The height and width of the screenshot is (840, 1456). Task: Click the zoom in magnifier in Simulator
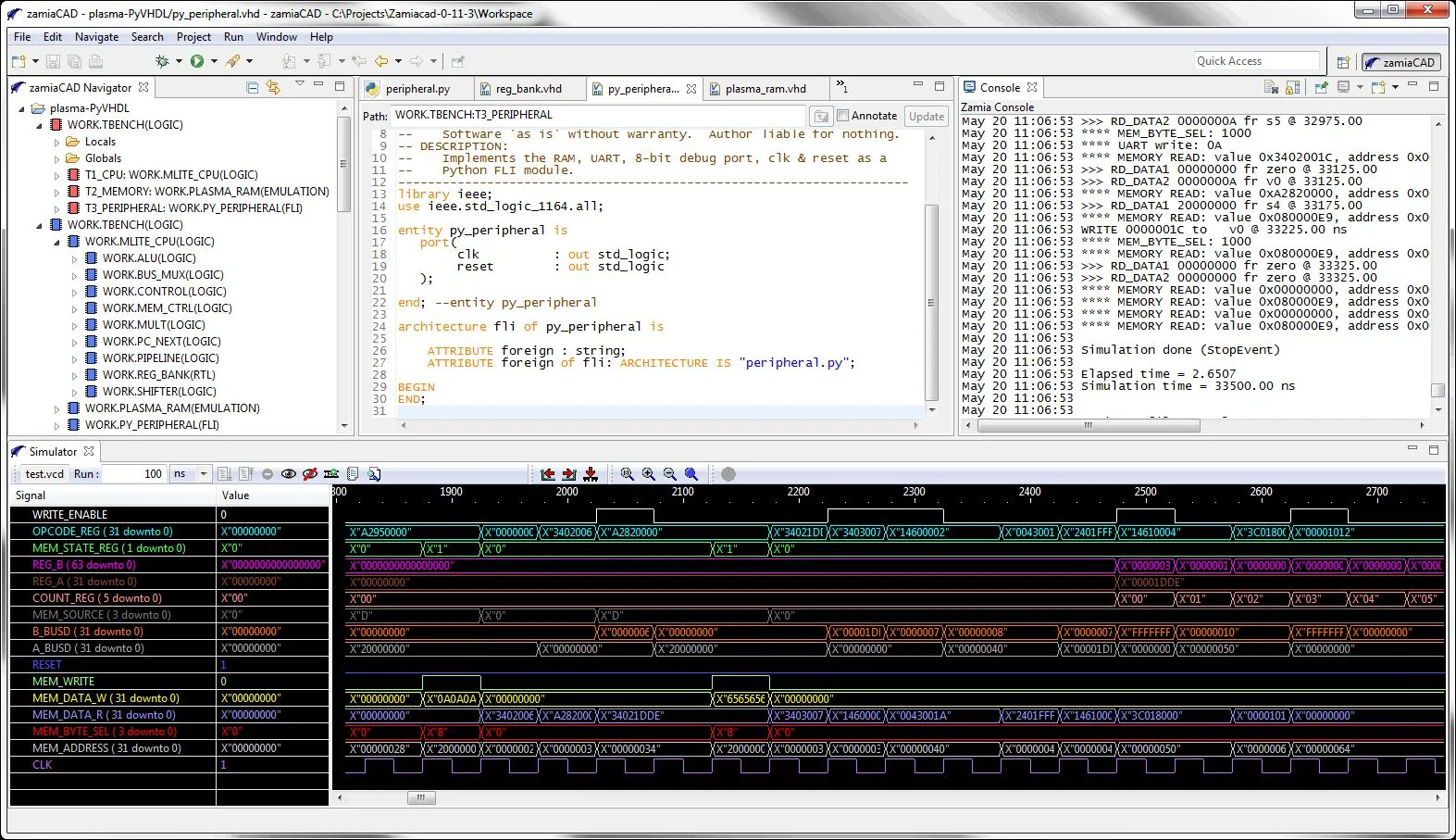click(x=648, y=474)
